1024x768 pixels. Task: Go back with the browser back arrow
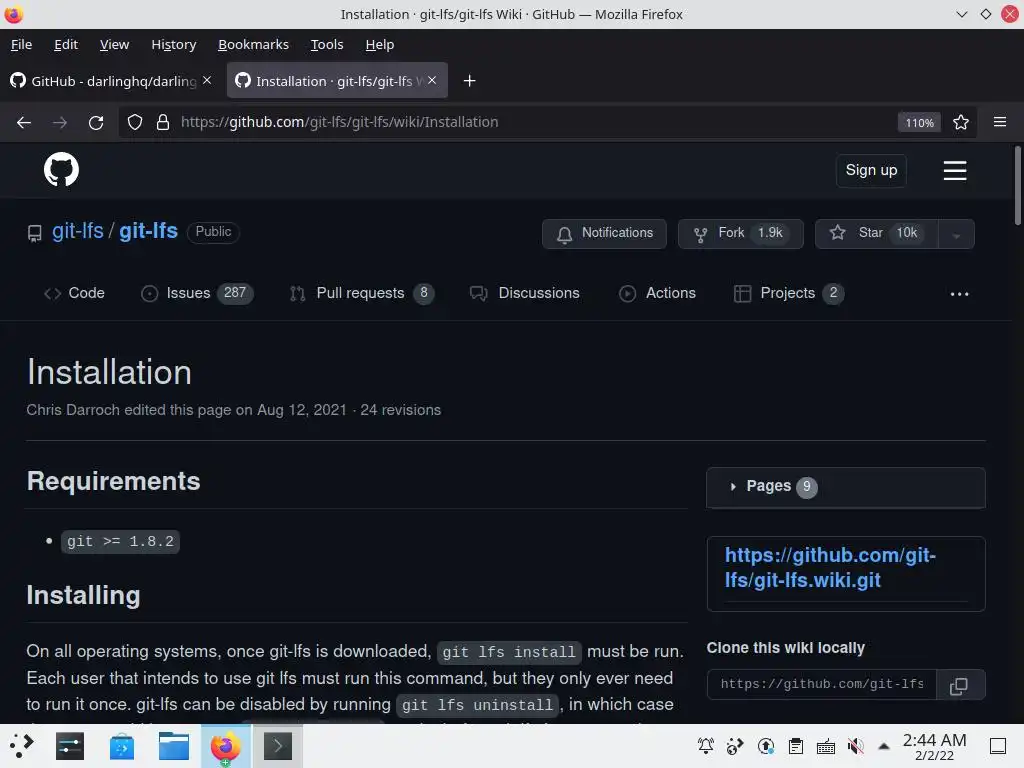pos(24,122)
